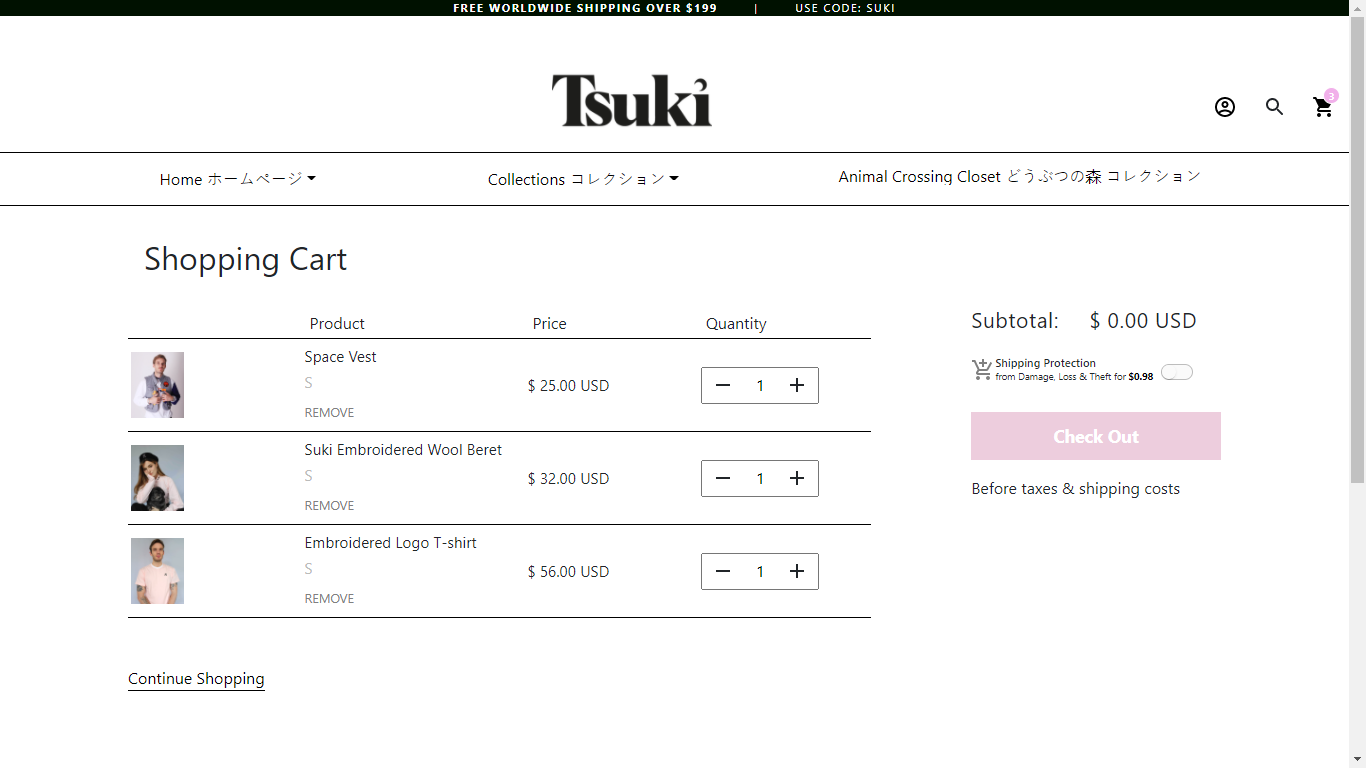Click the USE CODE: SUKI text
The width and height of the screenshot is (1366, 768).
point(845,8)
